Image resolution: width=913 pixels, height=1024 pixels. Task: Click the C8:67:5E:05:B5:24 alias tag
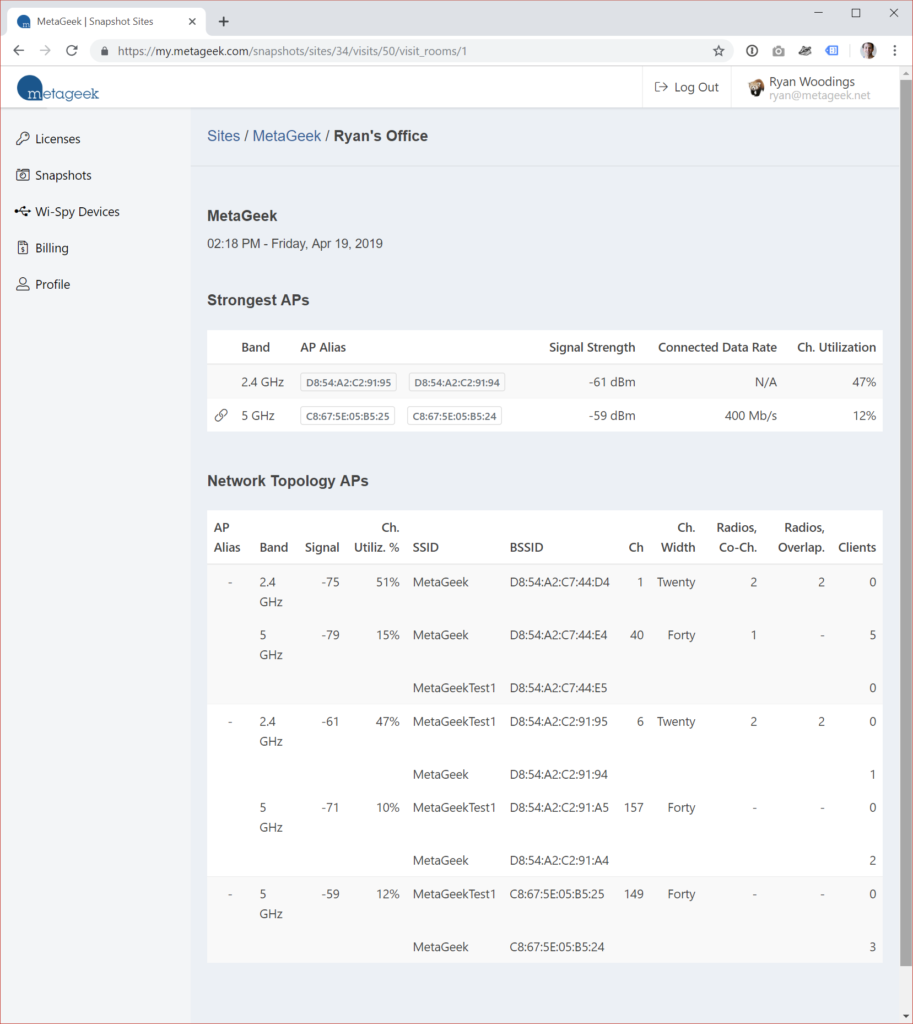pyautogui.click(x=455, y=415)
